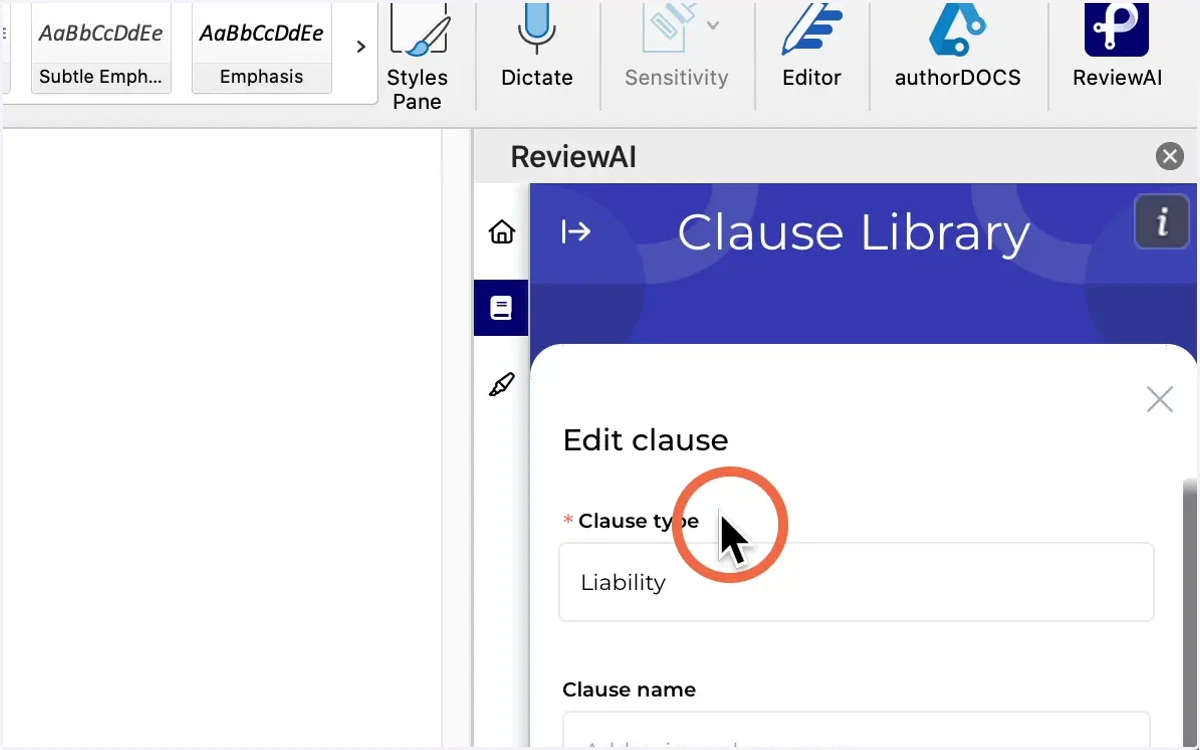The image size is (1200, 750).
Task: Click the Edit clause heading
Action: point(645,440)
